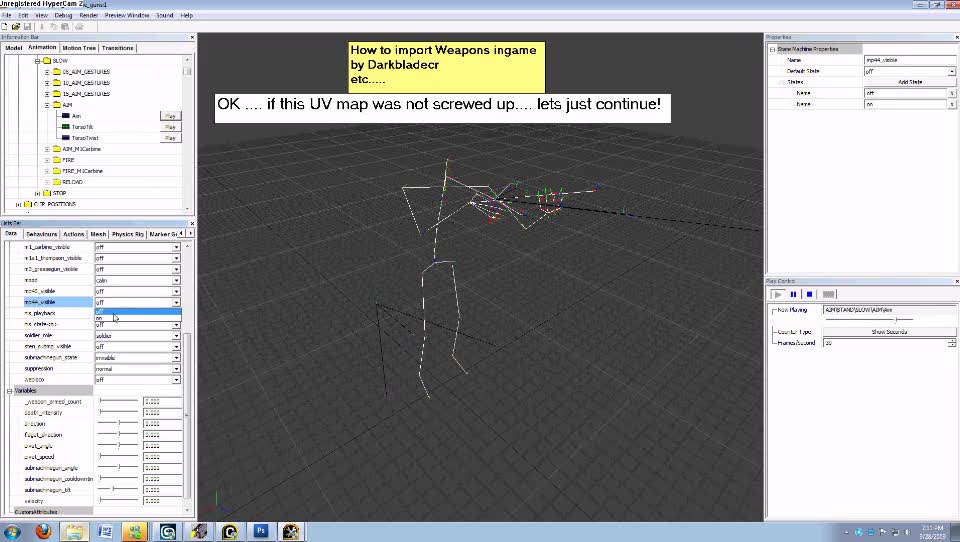
Task: Open the File menu
Action: click(x=7, y=15)
